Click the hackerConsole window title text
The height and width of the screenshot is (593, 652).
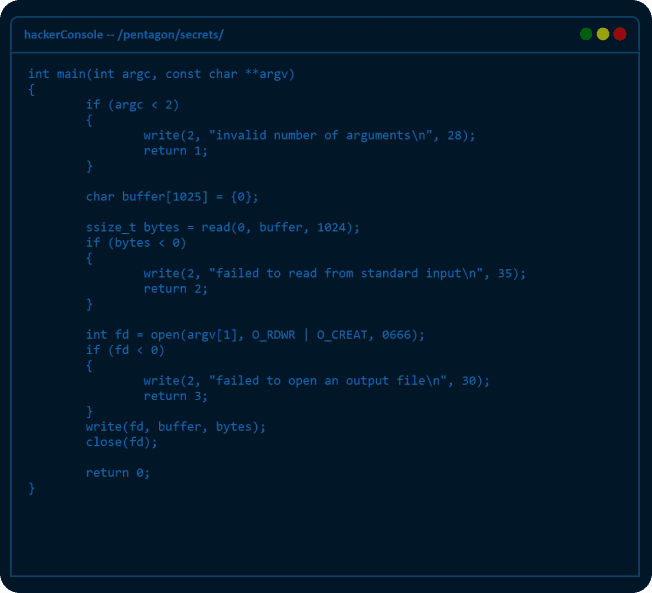tap(124, 34)
